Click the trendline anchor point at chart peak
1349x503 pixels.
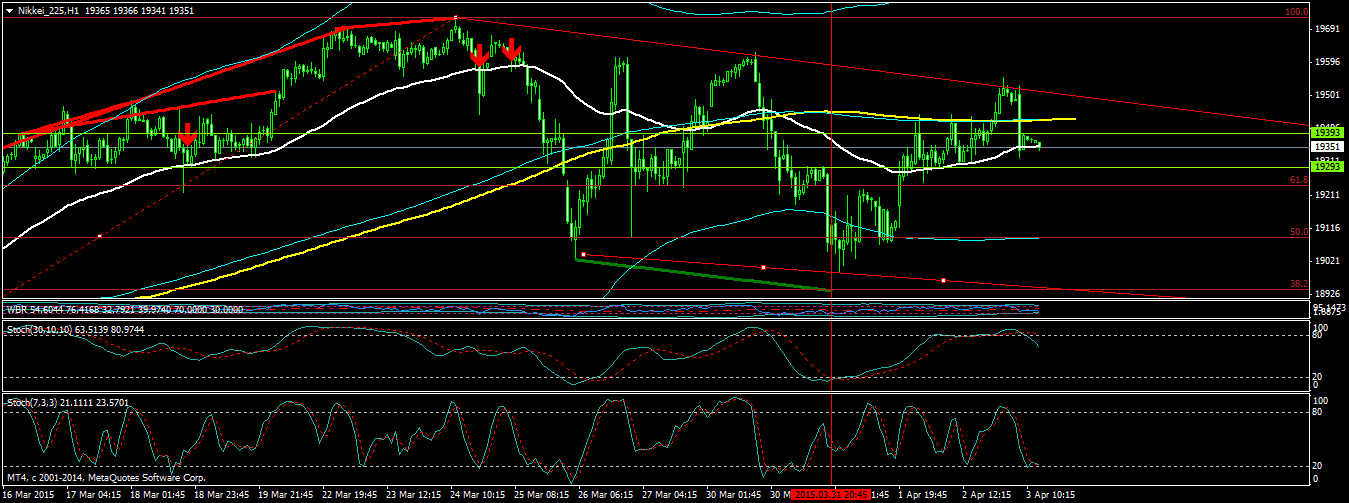(456, 18)
